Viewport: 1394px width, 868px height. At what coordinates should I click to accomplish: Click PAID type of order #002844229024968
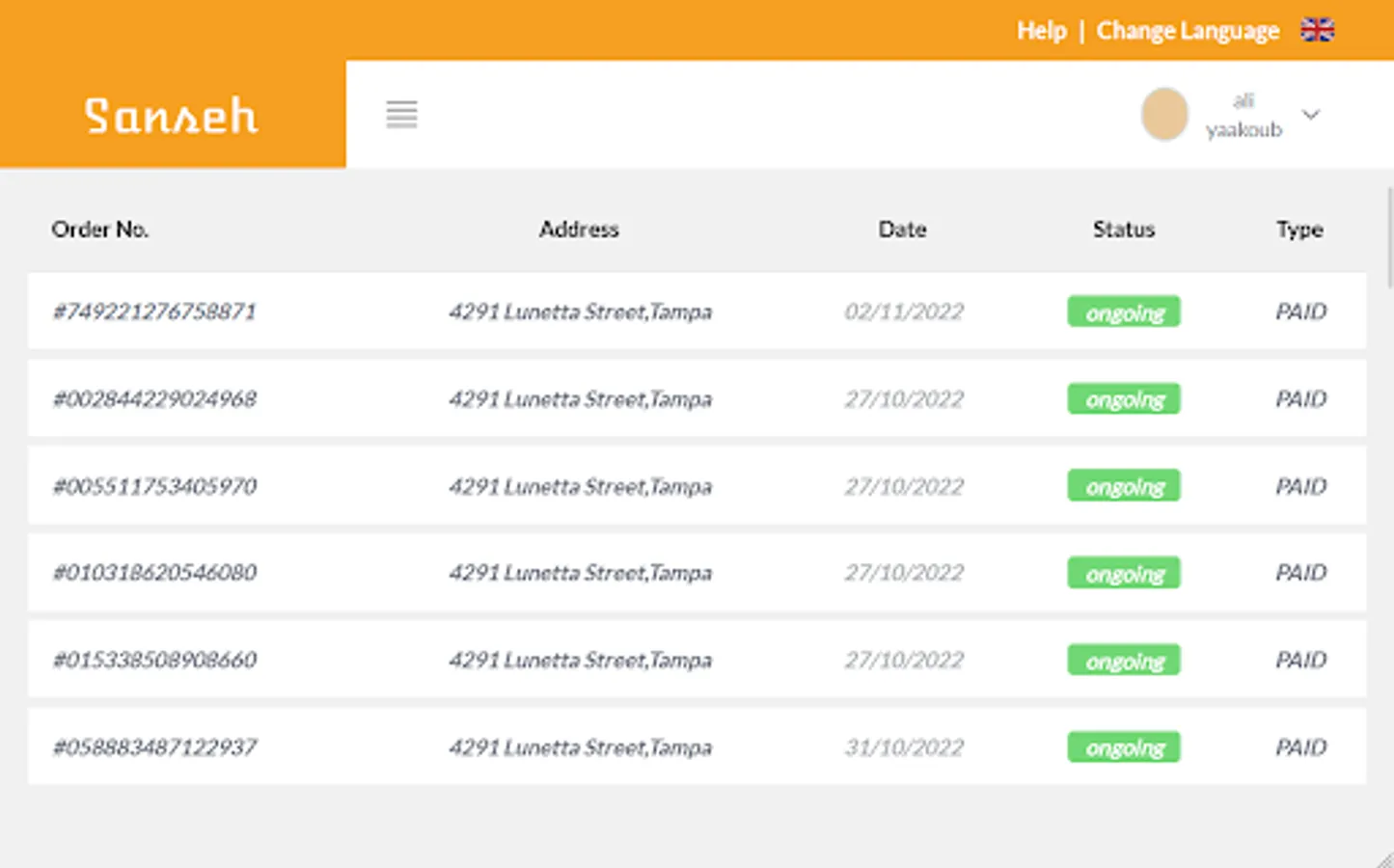(1301, 399)
